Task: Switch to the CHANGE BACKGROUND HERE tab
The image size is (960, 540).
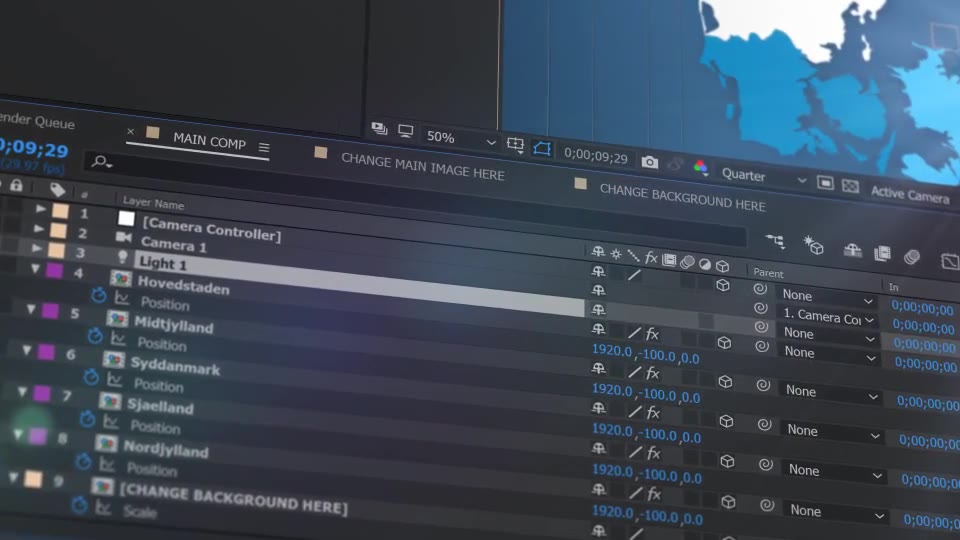Action: (x=682, y=198)
